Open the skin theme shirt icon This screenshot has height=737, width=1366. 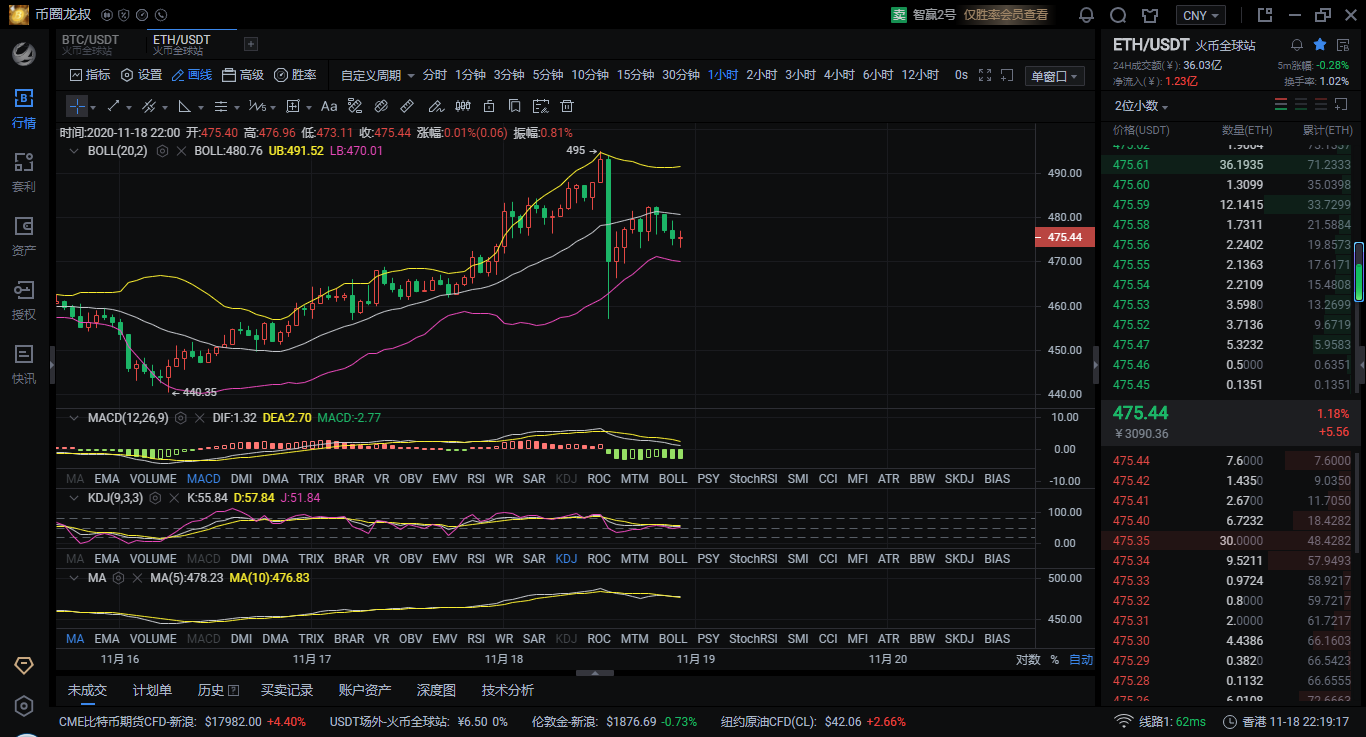(x=1150, y=15)
